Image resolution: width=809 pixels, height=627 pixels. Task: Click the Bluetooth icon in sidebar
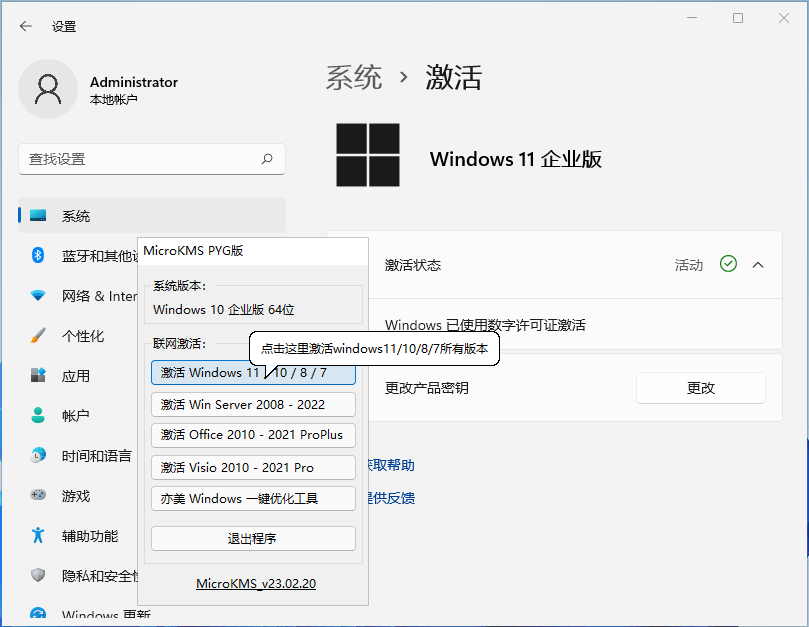pos(38,255)
